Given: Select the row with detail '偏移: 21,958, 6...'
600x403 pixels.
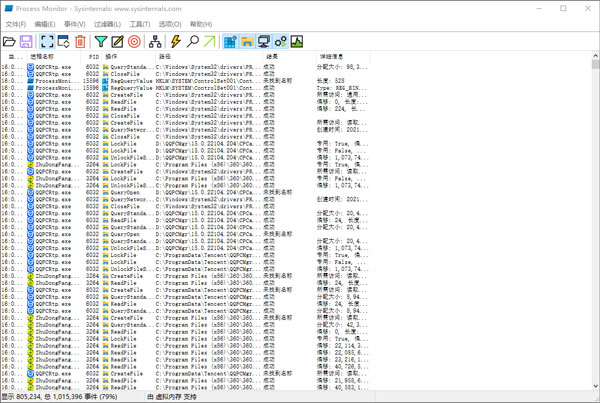Looking at the screenshot, I should [185, 380].
